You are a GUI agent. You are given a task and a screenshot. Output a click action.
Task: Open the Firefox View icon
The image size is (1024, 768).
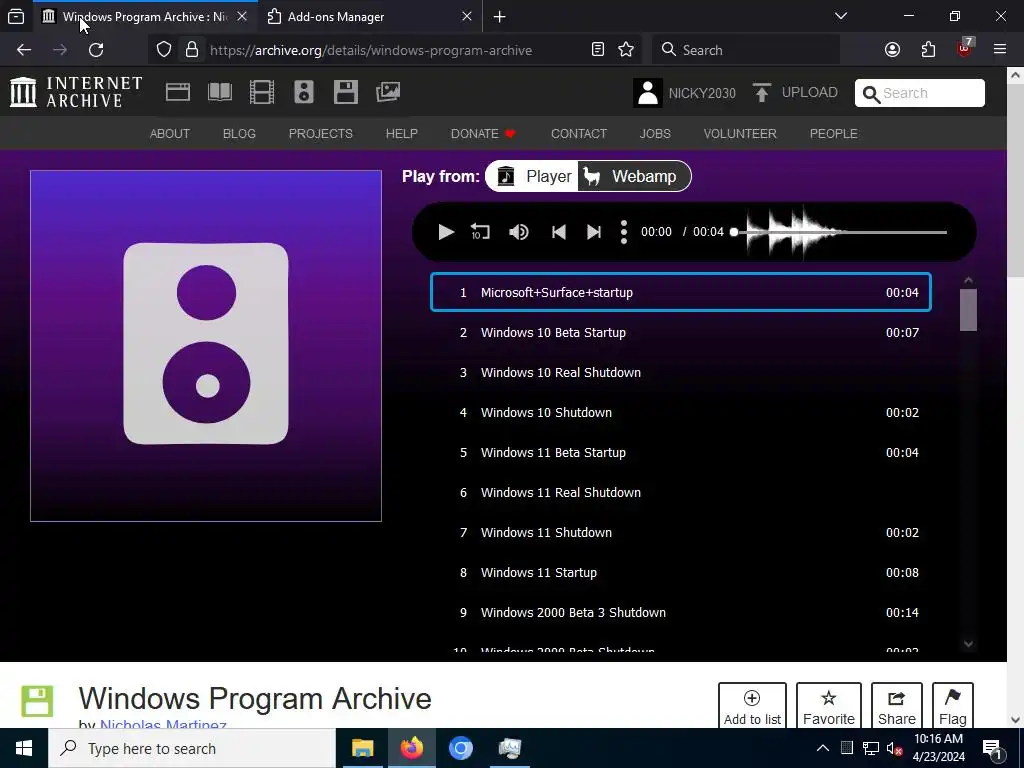(16, 16)
